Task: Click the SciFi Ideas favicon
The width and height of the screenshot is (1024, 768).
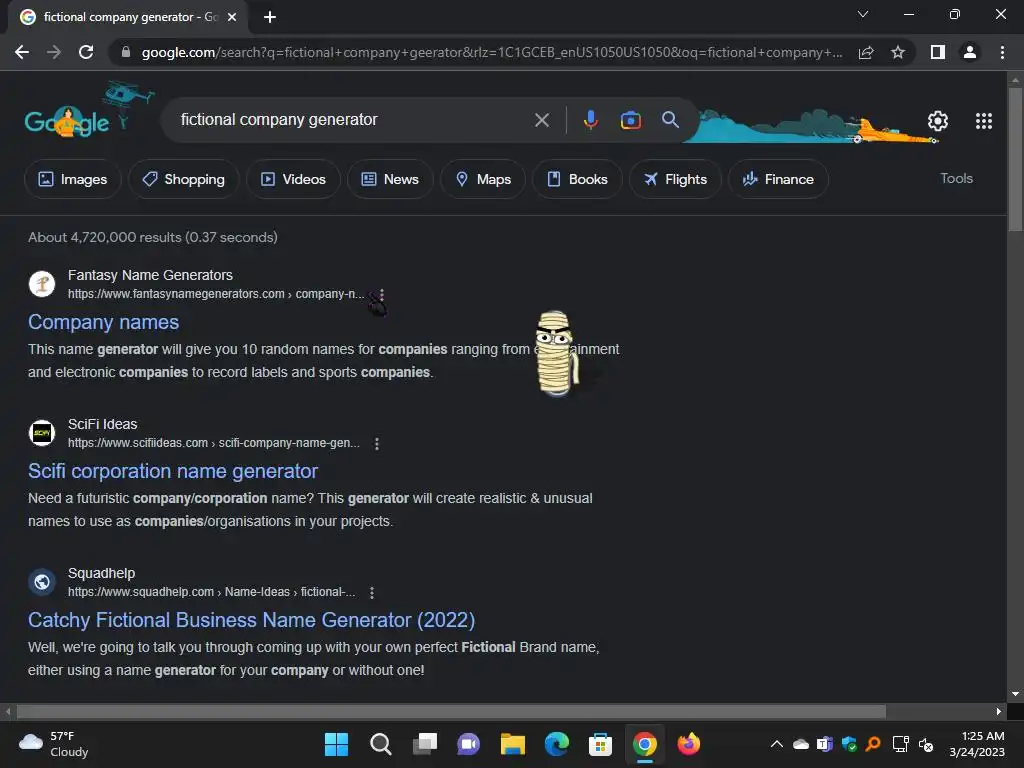Action: click(42, 433)
